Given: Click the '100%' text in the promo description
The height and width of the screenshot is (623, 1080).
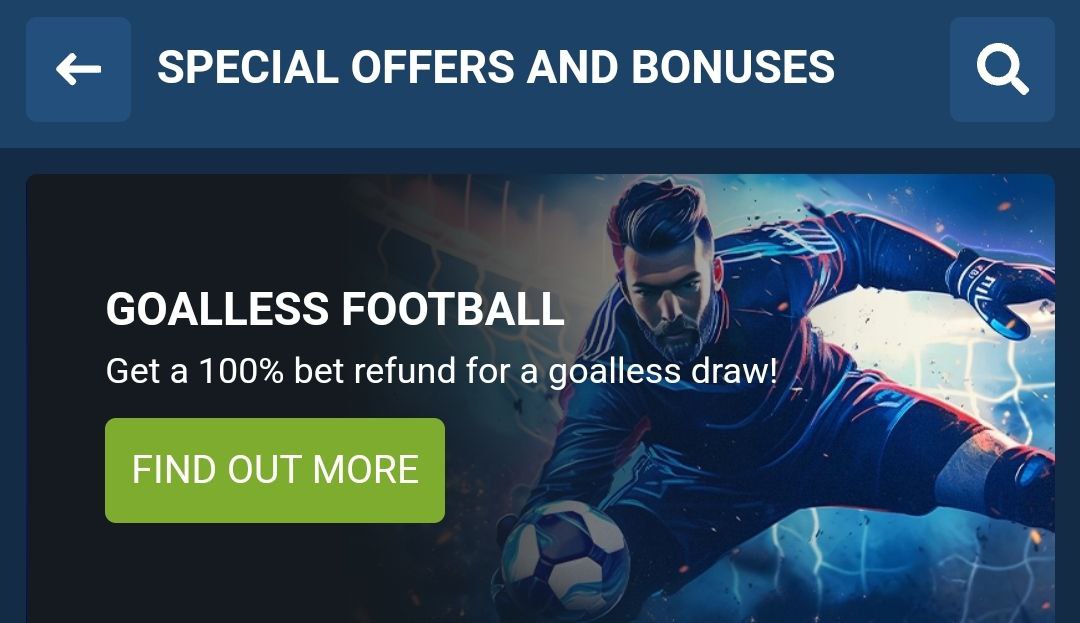Looking at the screenshot, I should pos(241,370).
